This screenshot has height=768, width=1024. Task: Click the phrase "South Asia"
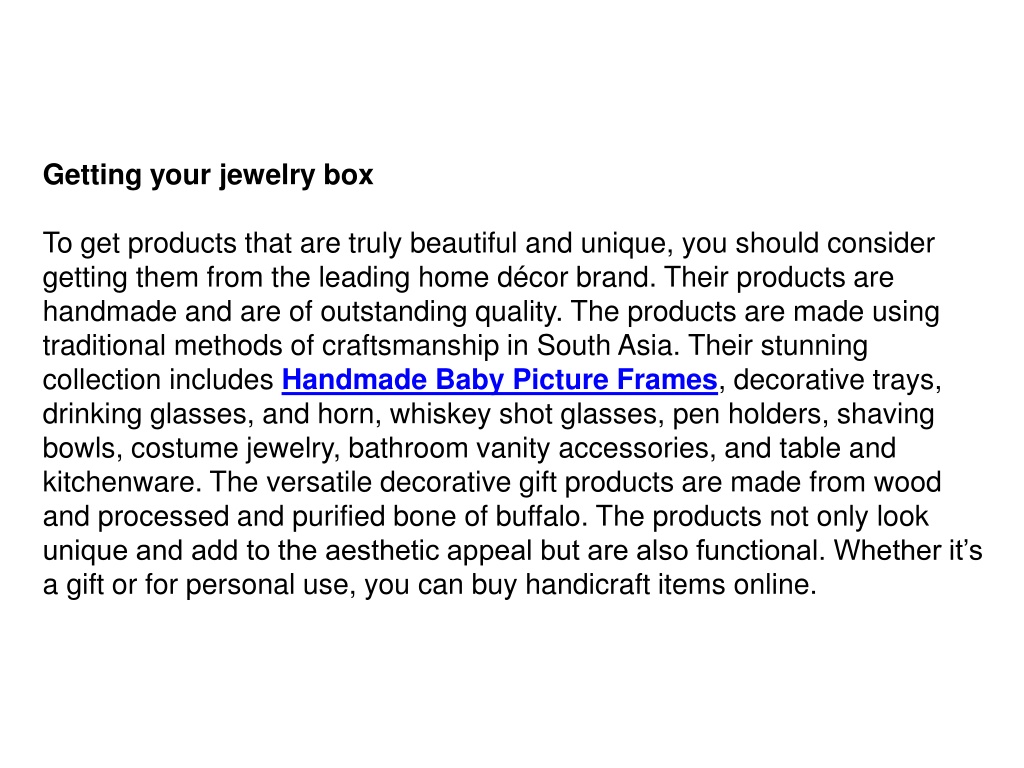pyautogui.click(x=605, y=345)
